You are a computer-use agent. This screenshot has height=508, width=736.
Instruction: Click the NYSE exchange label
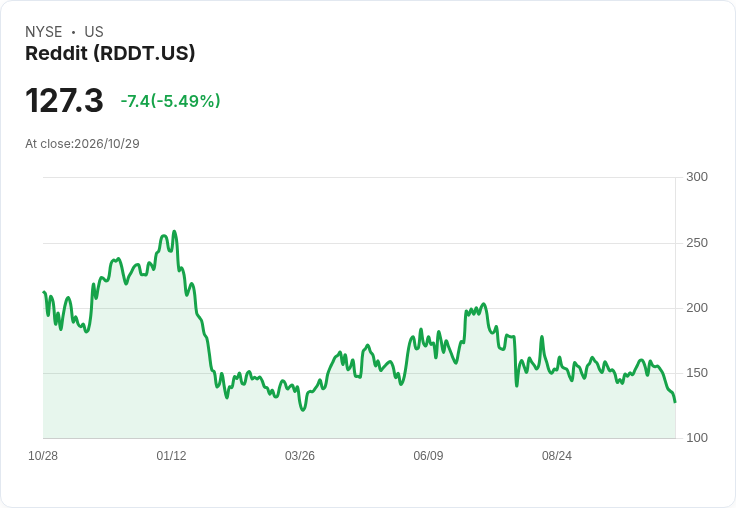pos(44,32)
